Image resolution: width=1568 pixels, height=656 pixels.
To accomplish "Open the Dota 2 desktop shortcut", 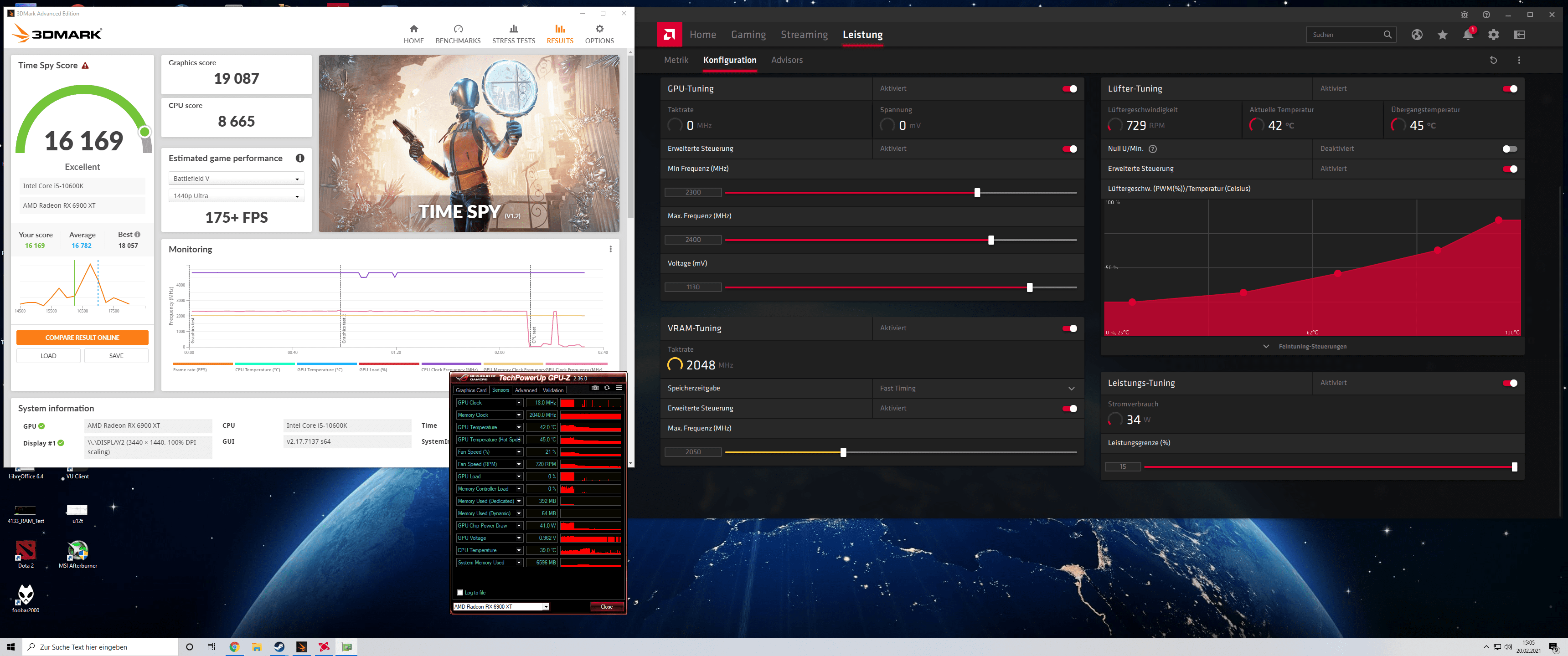I will (x=25, y=554).
